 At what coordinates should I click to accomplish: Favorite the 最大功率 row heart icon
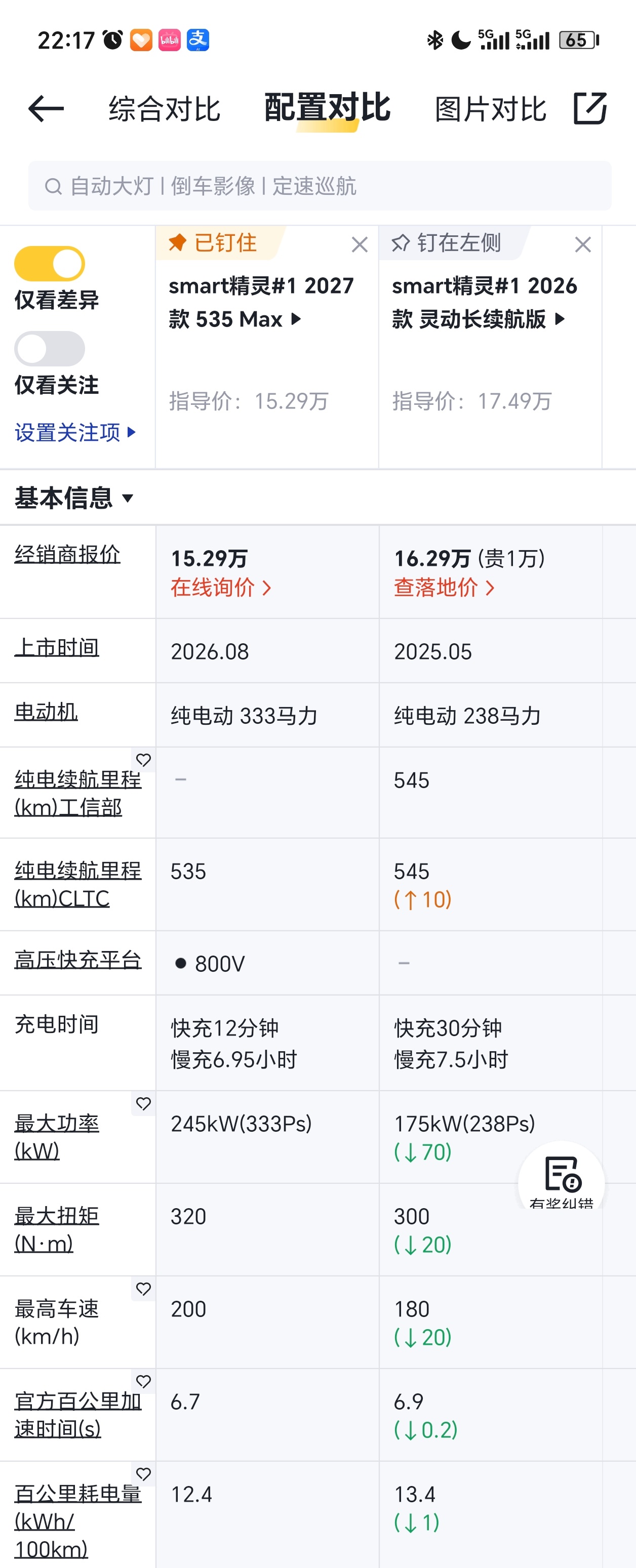(x=144, y=1103)
